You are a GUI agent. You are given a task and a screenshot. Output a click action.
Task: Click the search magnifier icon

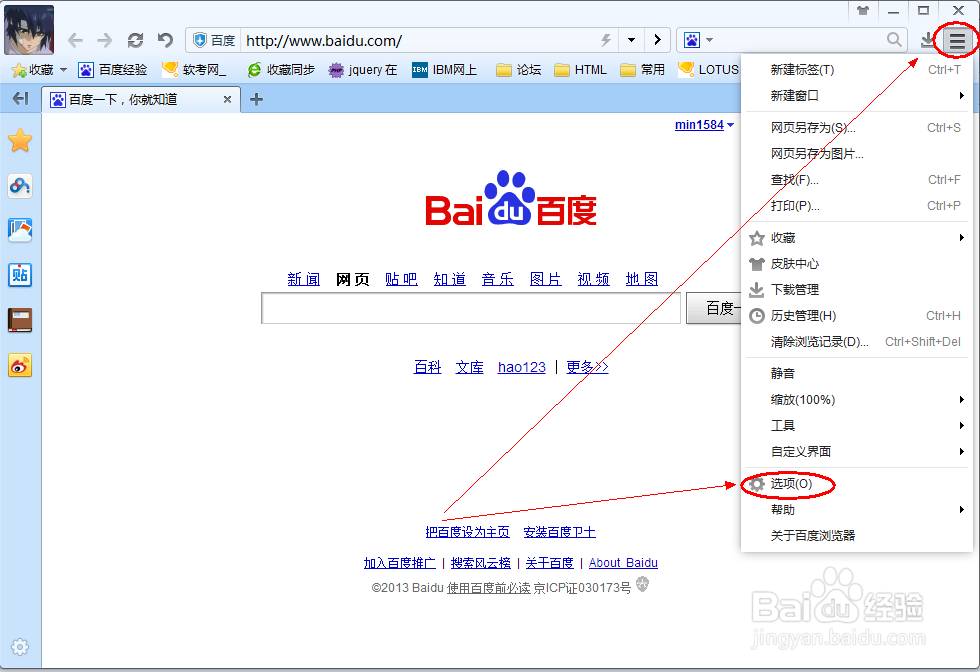tap(894, 40)
